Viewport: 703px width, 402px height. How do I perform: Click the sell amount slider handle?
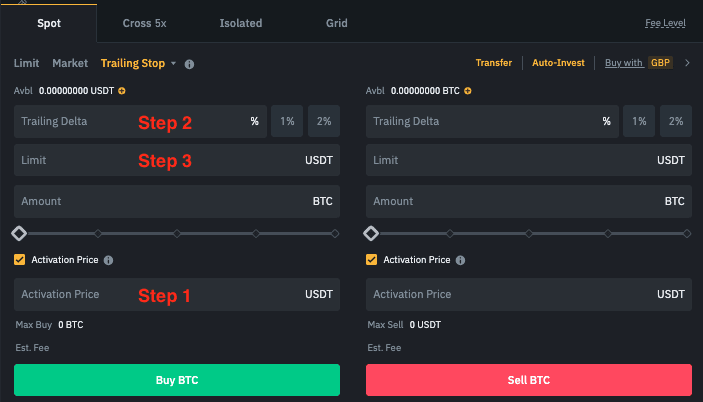371,233
